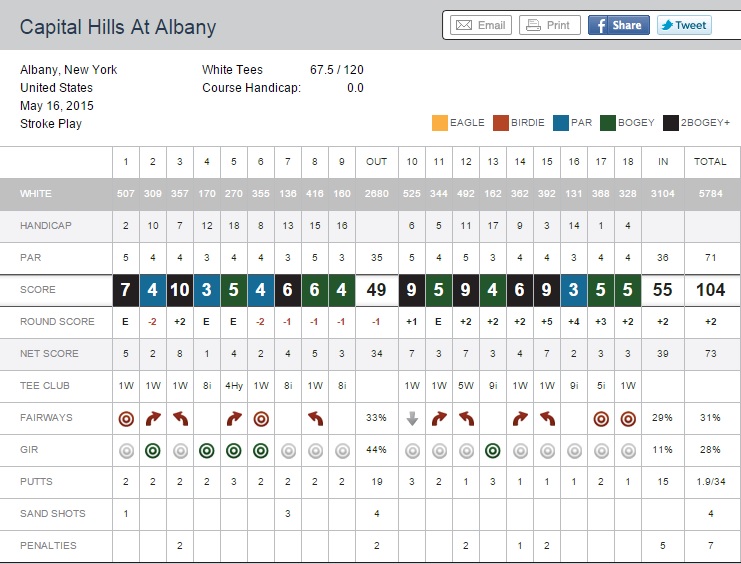
Task: Click the total score 104 cell
Action: tap(711, 290)
